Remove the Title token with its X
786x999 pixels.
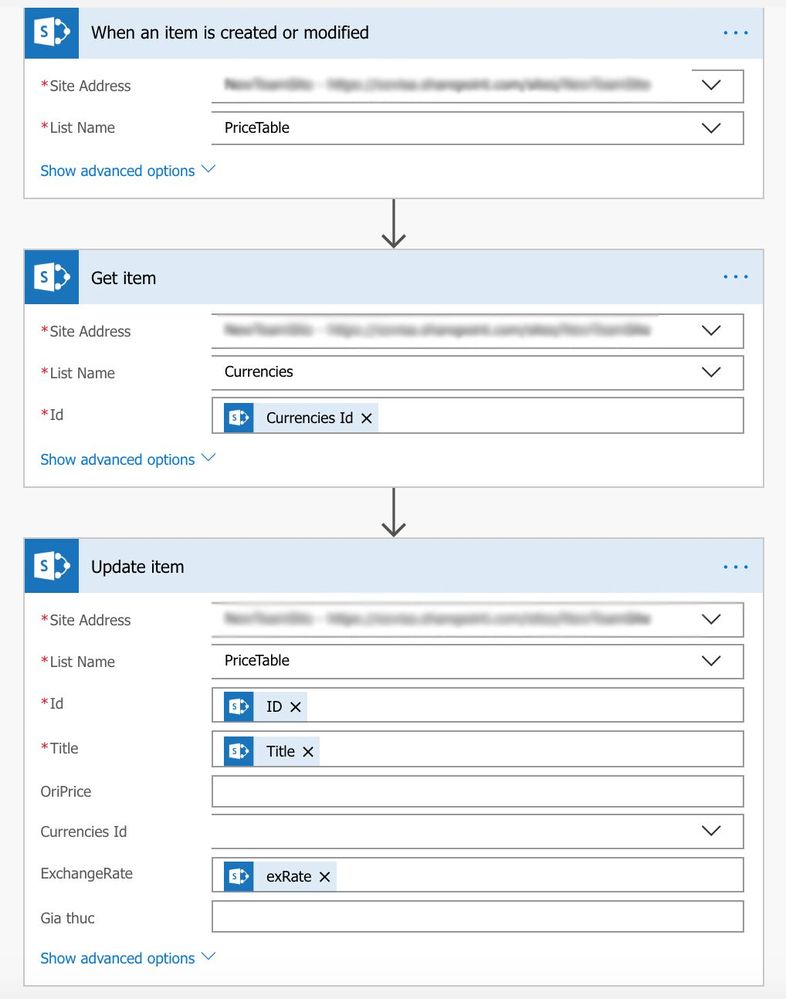pos(306,752)
